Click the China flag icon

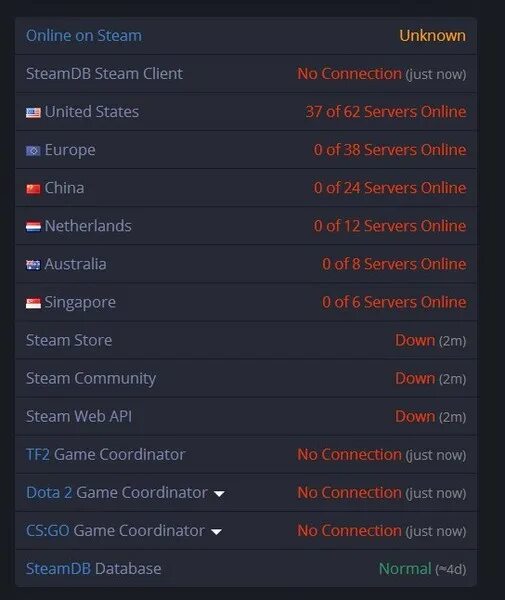[33, 189]
